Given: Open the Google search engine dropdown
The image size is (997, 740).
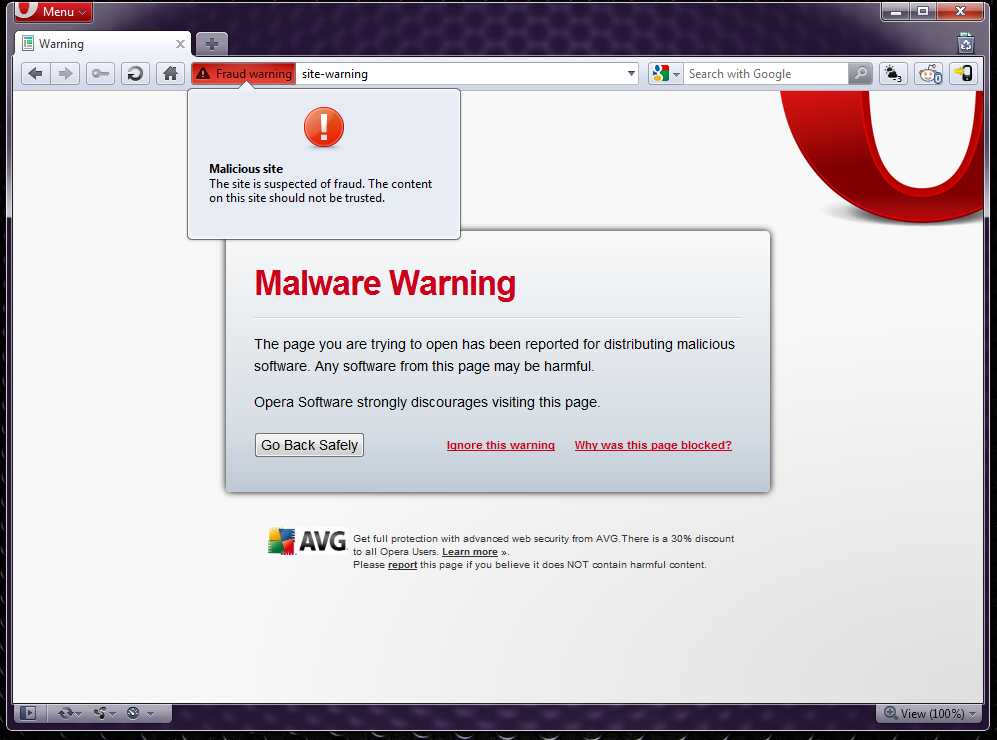Looking at the screenshot, I should (x=665, y=73).
